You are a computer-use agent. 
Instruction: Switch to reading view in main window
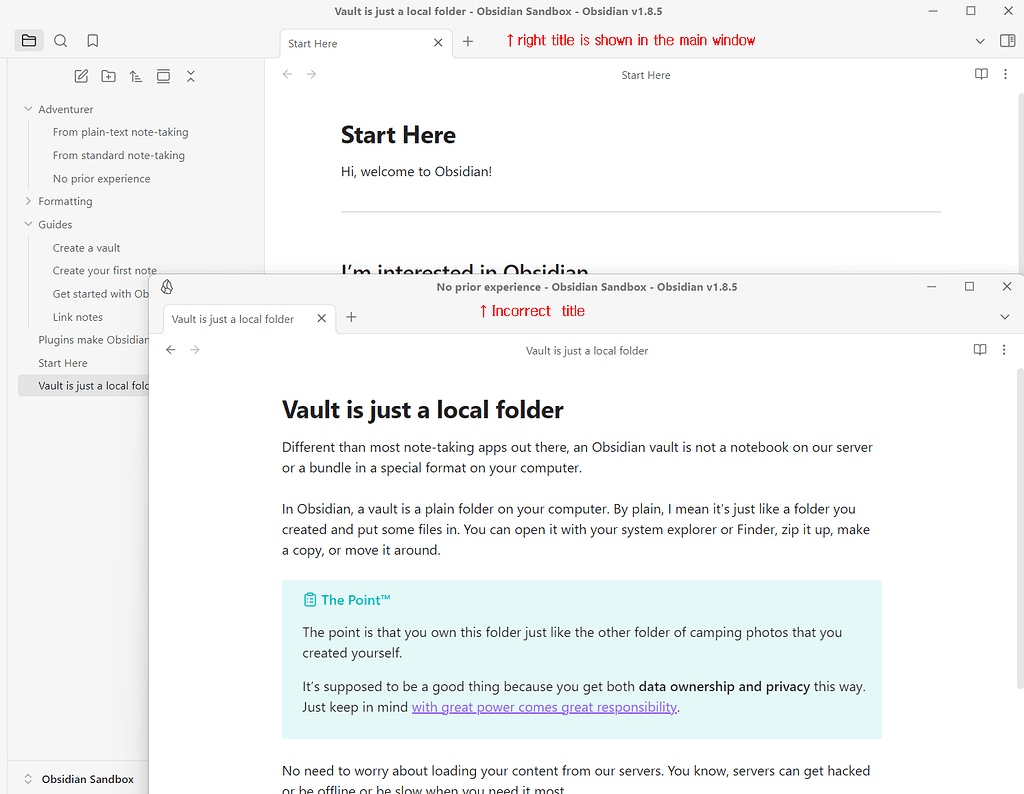point(981,74)
